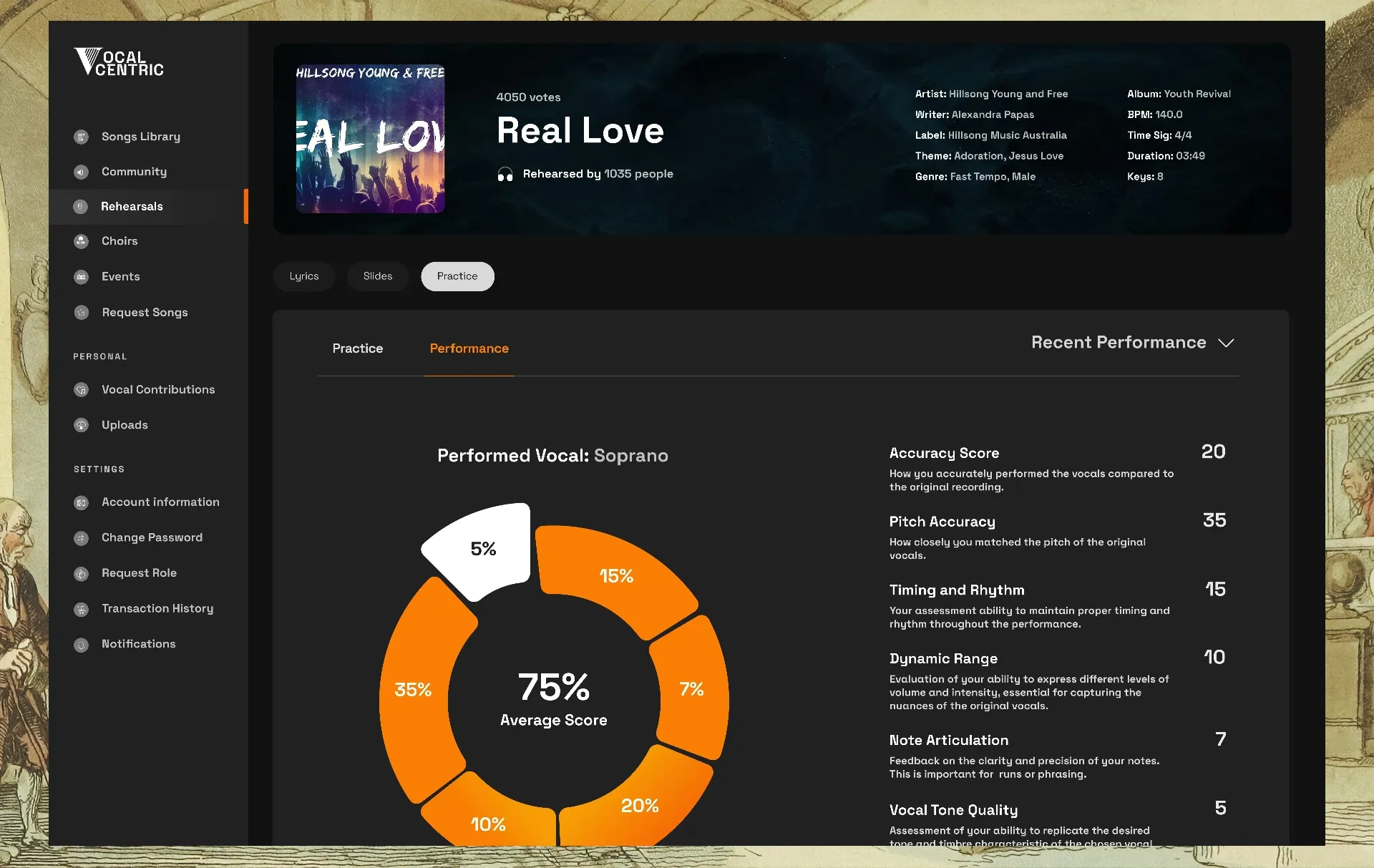1374x868 pixels.
Task: Expand the Recent Performance dropdown chevron
Action: pyautogui.click(x=1226, y=343)
